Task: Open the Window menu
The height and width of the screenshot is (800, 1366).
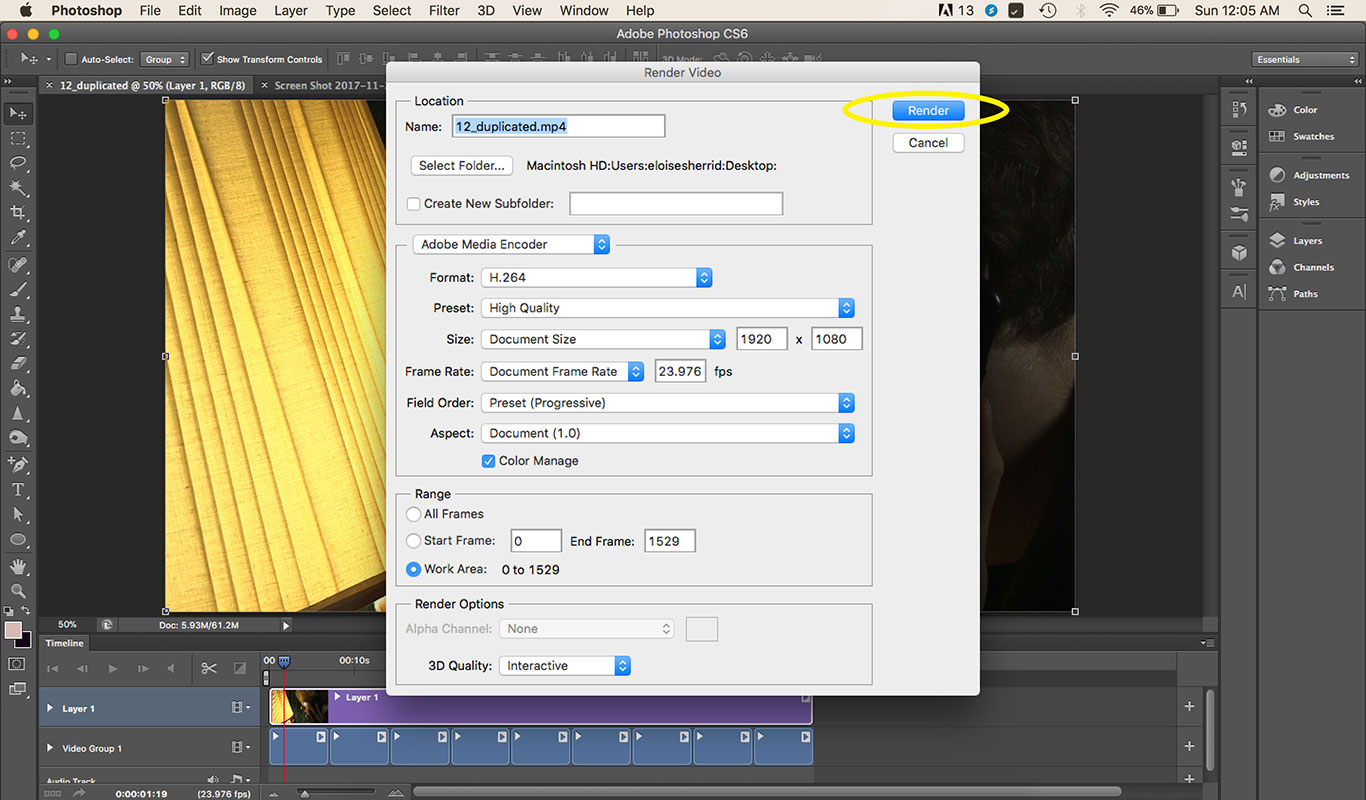Action: (584, 10)
